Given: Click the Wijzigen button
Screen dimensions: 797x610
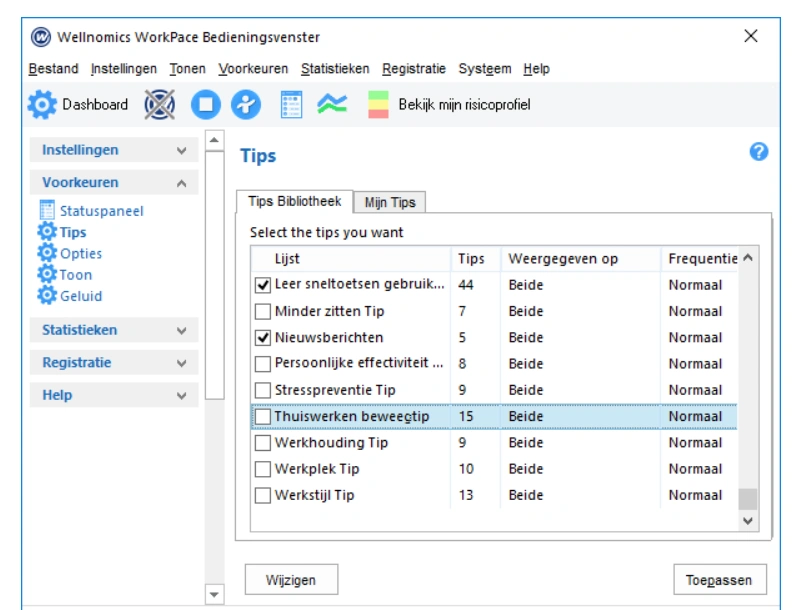Looking at the screenshot, I should [291, 580].
